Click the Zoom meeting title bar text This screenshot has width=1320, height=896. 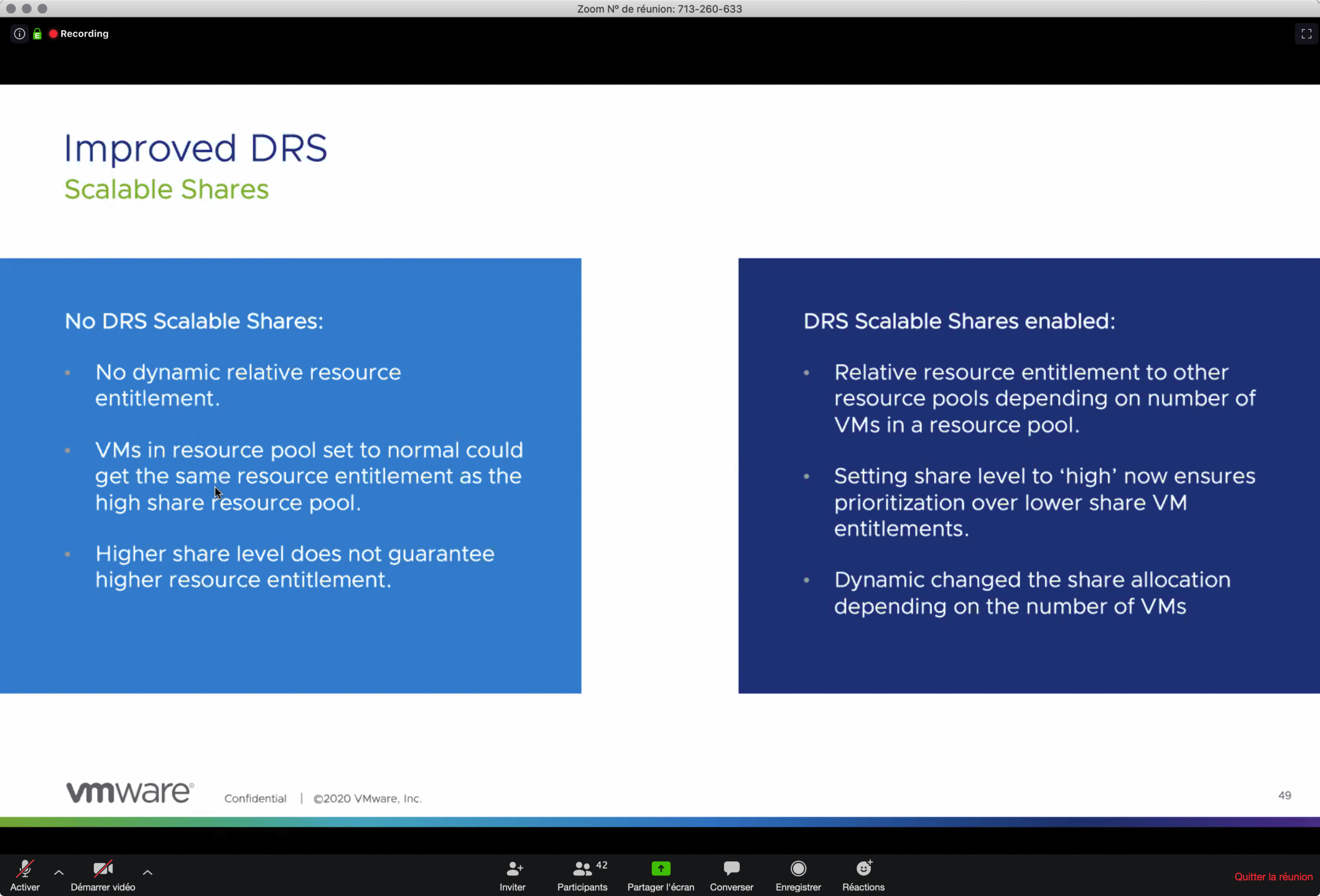point(659,9)
